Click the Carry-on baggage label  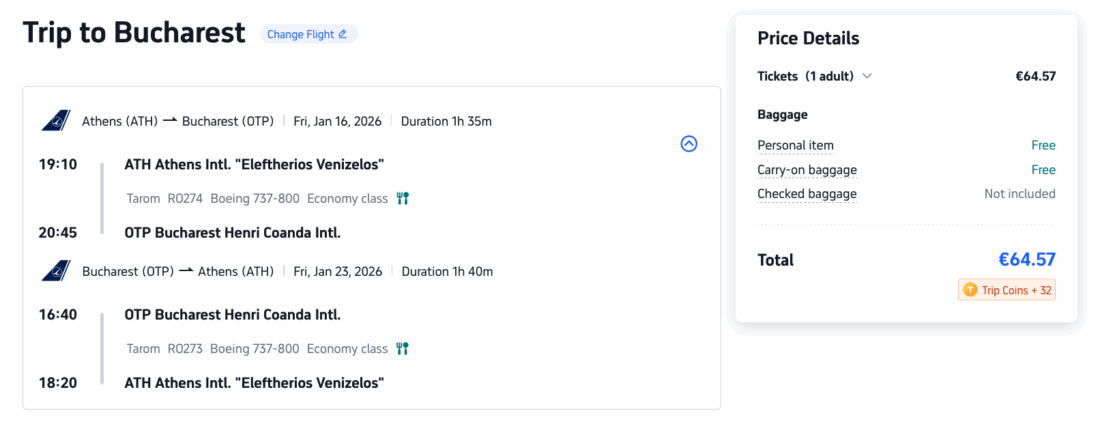806,170
